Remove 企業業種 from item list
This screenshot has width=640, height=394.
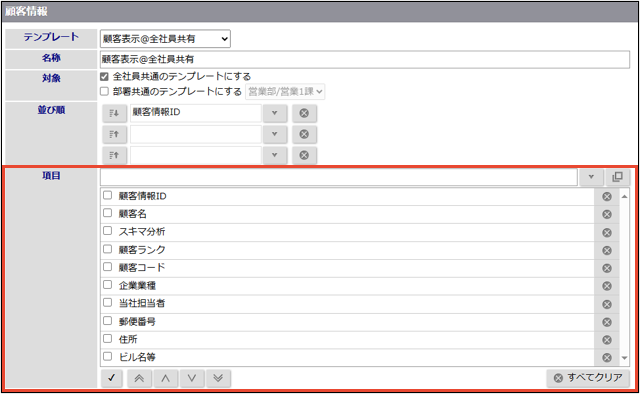click(x=607, y=286)
